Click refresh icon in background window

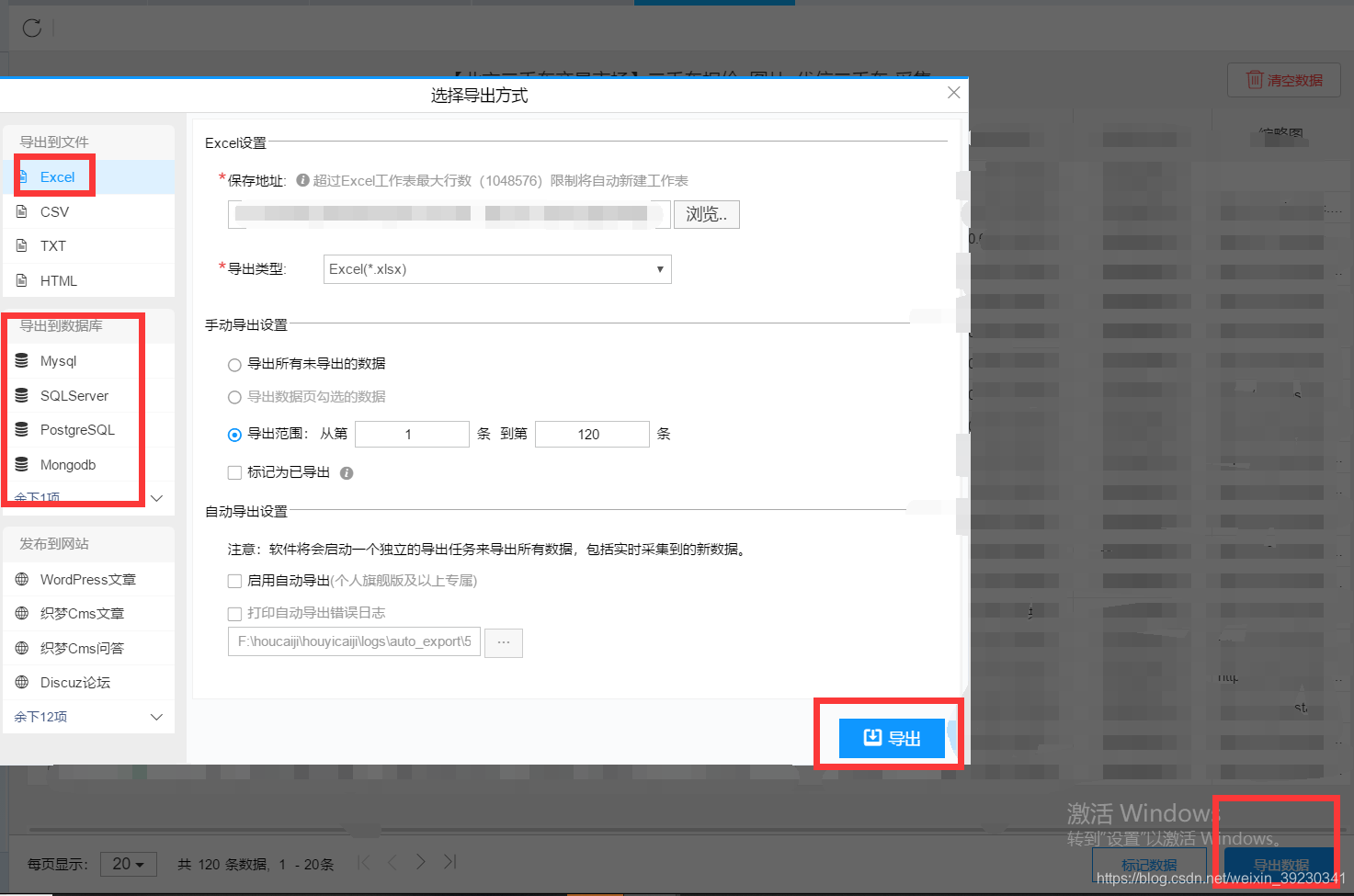(32, 28)
